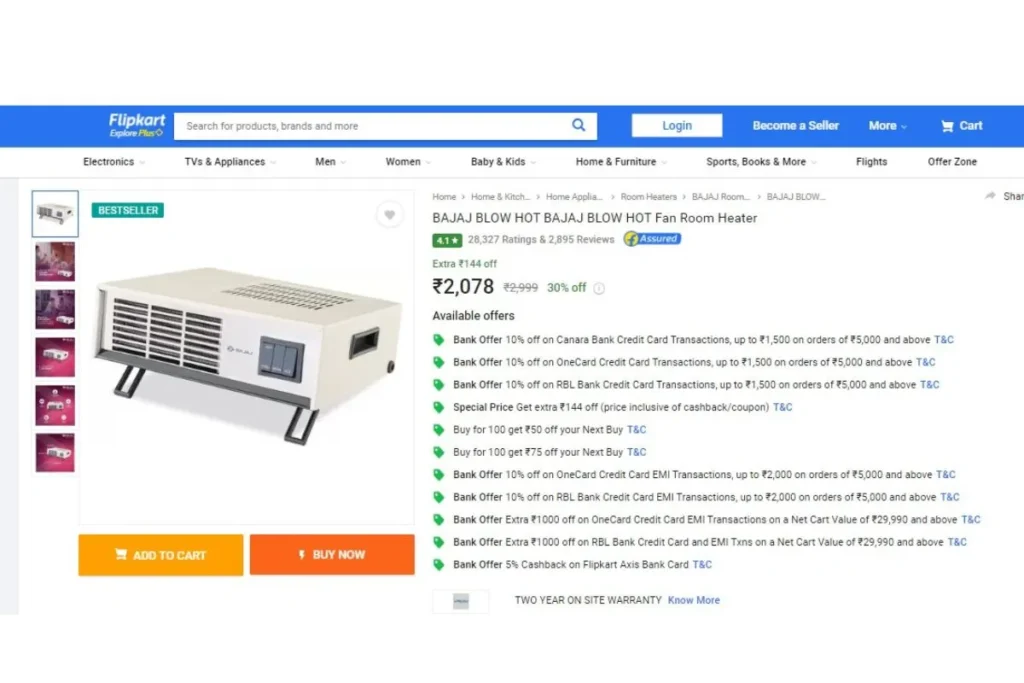Open the Offer Zone menu item
1024x683 pixels.
point(952,162)
